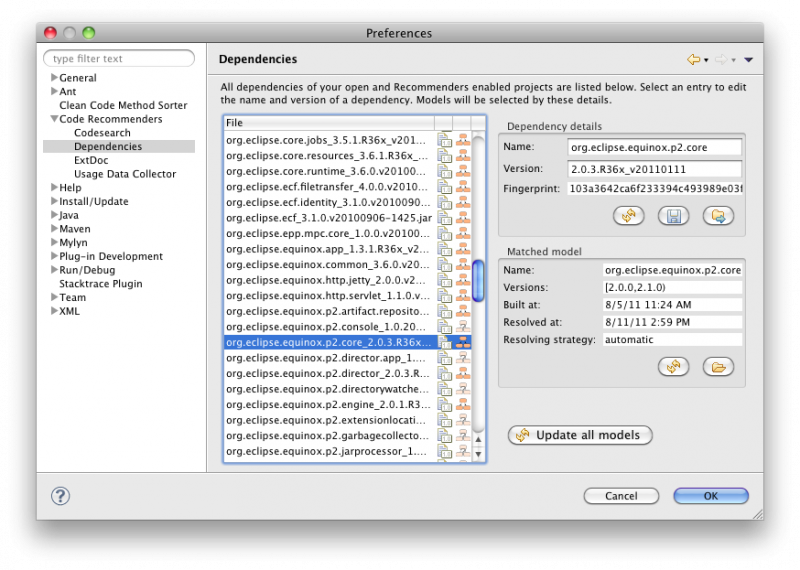Click the filter text search field
The width and height of the screenshot is (800, 570).
(x=119, y=59)
